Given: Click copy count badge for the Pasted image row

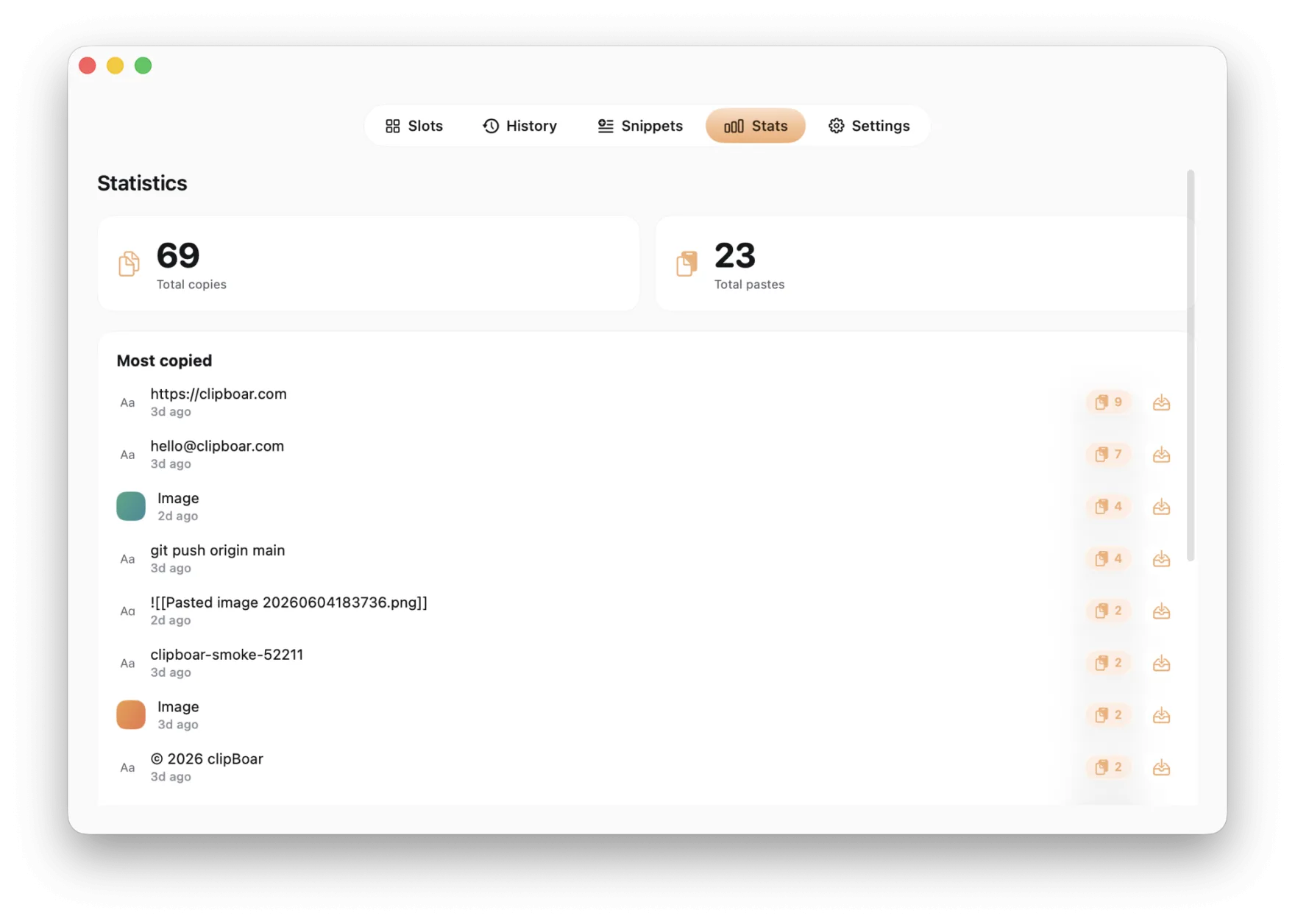Looking at the screenshot, I should tap(1108, 611).
